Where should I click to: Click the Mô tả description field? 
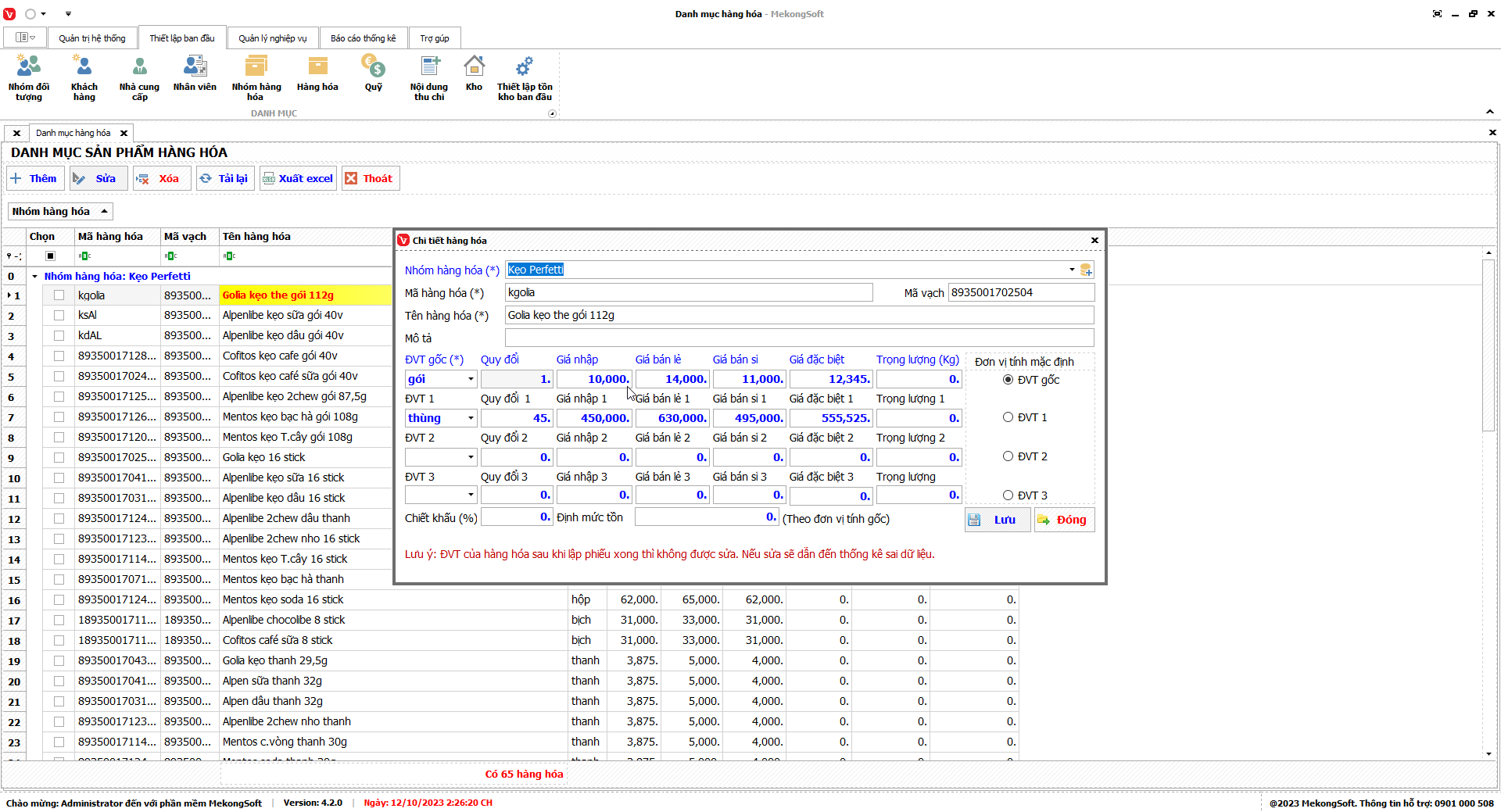pos(798,338)
